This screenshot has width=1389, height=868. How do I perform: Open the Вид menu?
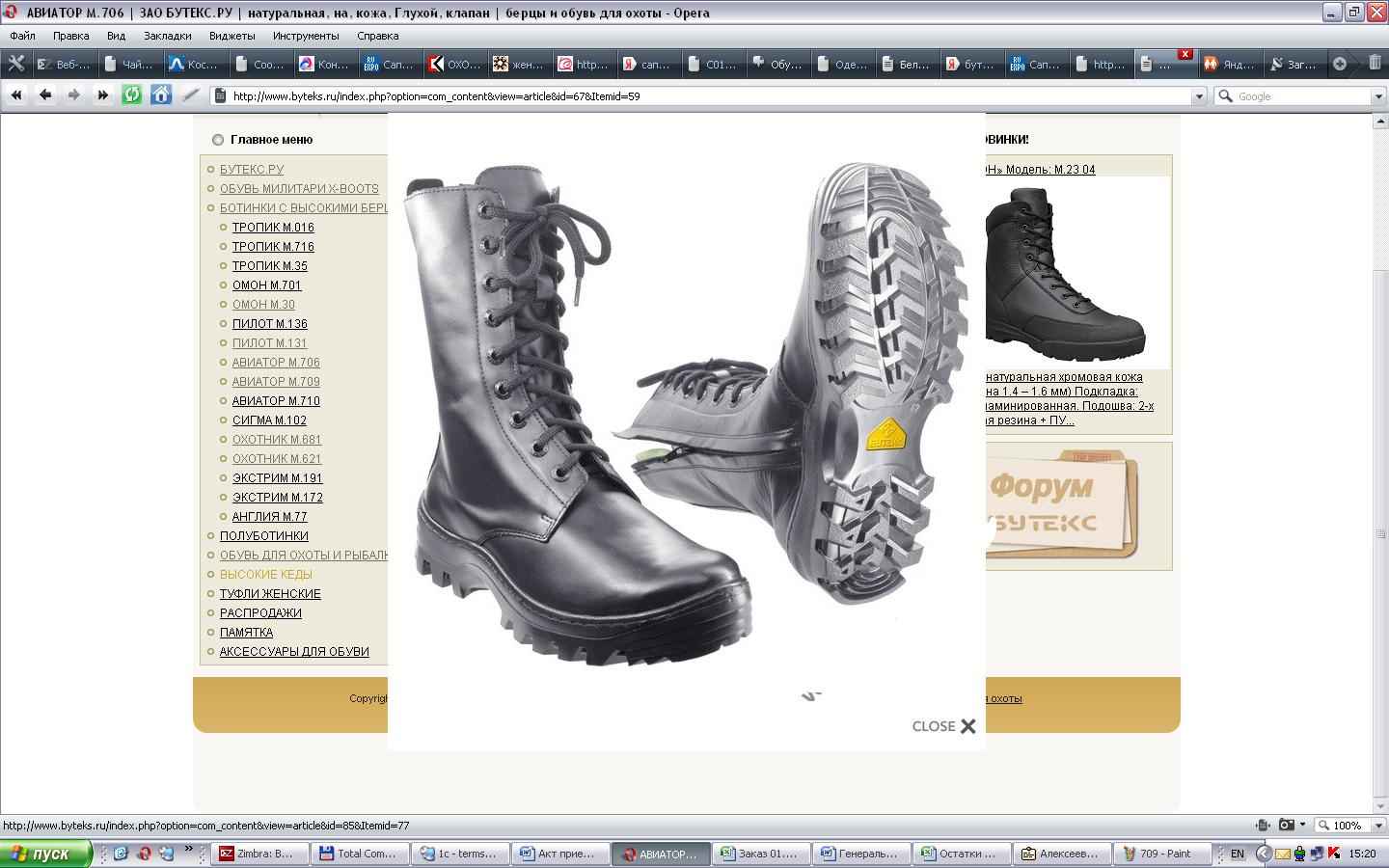pyautogui.click(x=117, y=36)
